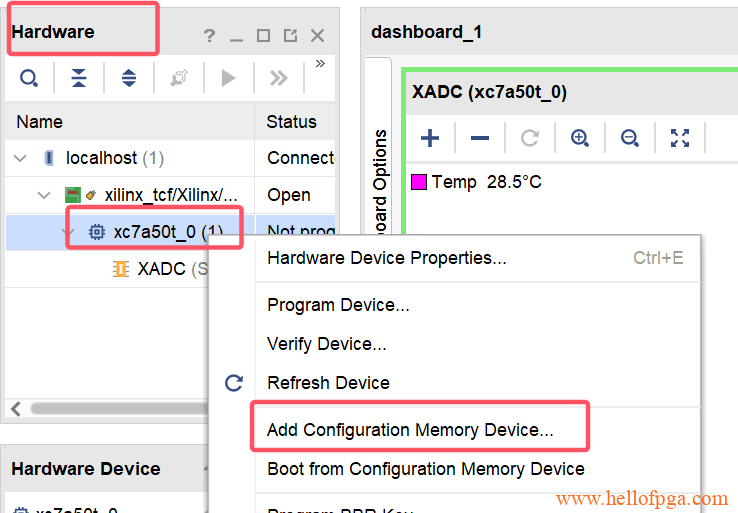Click the magenta Temp color swatch
The width and height of the screenshot is (738, 513).
click(x=419, y=182)
